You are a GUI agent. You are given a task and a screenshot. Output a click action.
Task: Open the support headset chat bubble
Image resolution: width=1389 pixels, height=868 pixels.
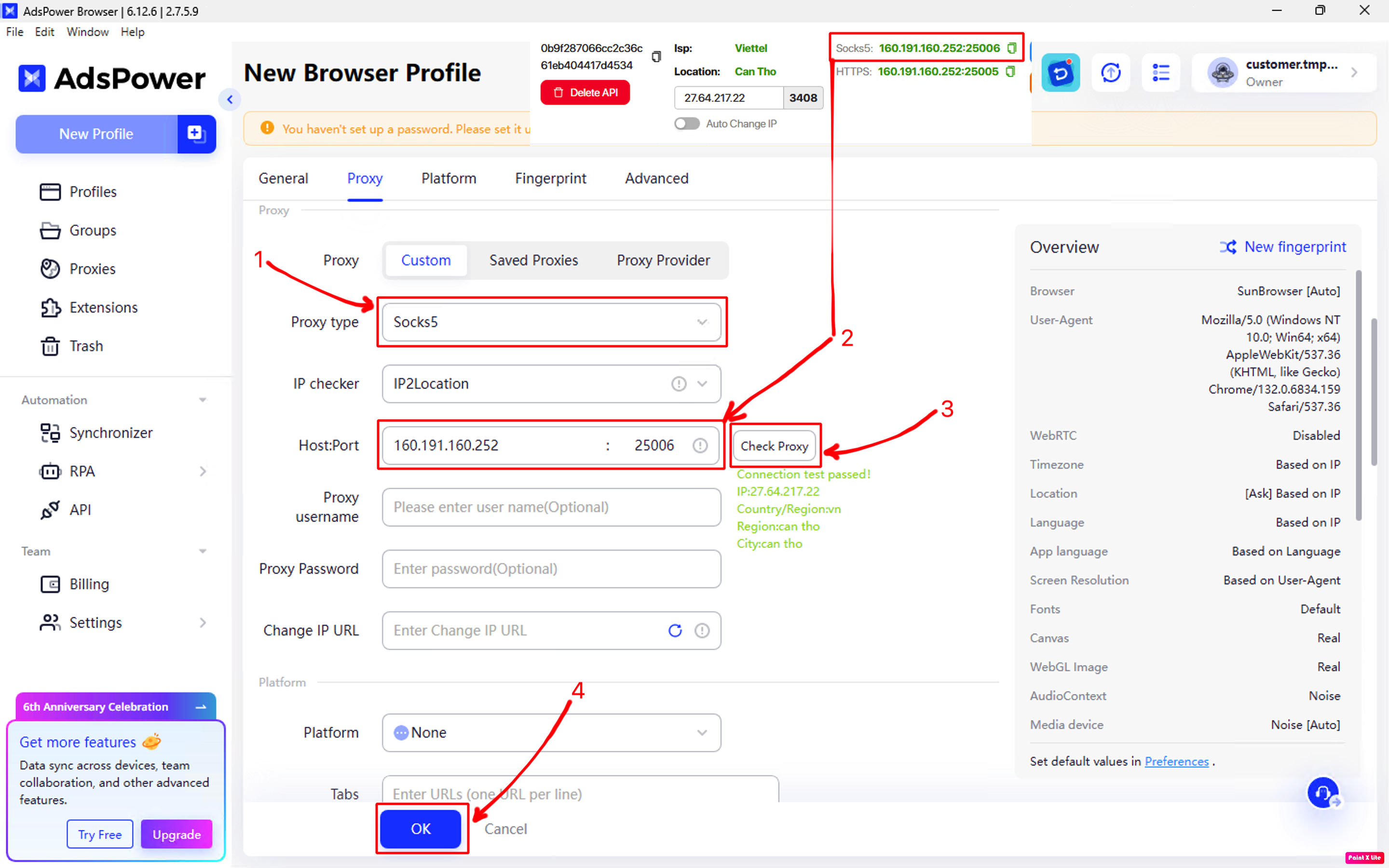(1323, 794)
